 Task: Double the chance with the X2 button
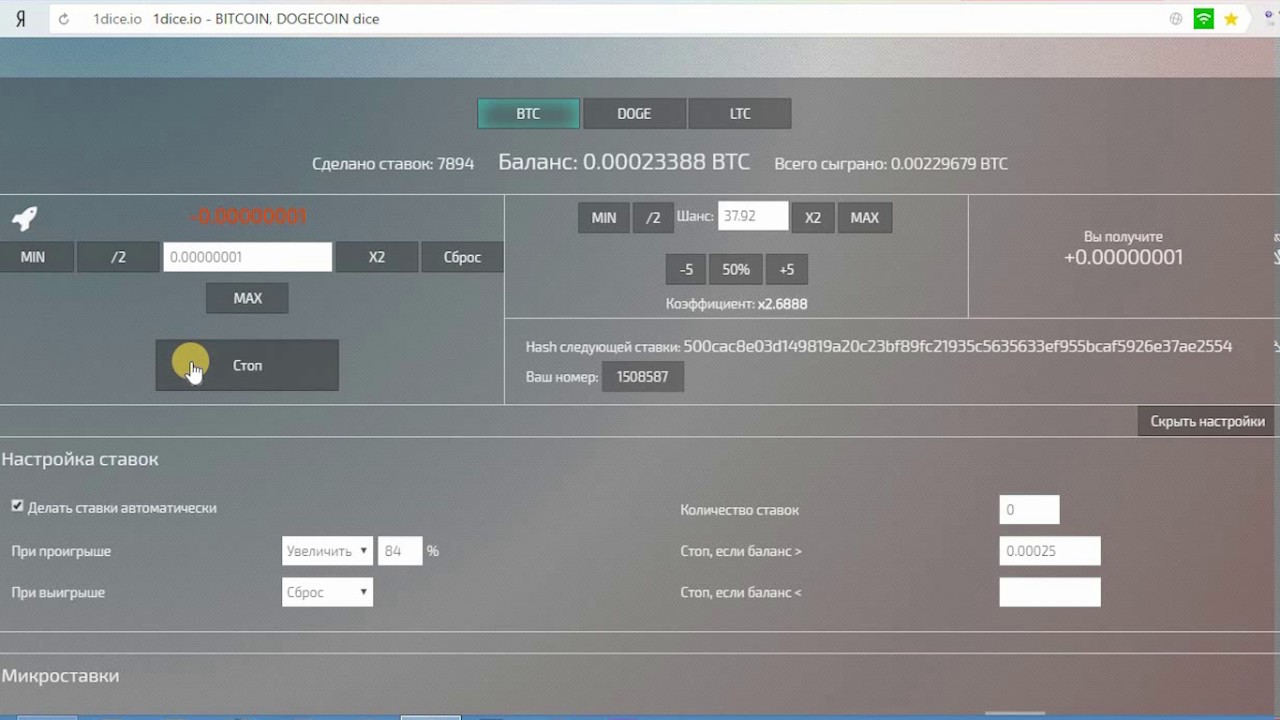[813, 218]
